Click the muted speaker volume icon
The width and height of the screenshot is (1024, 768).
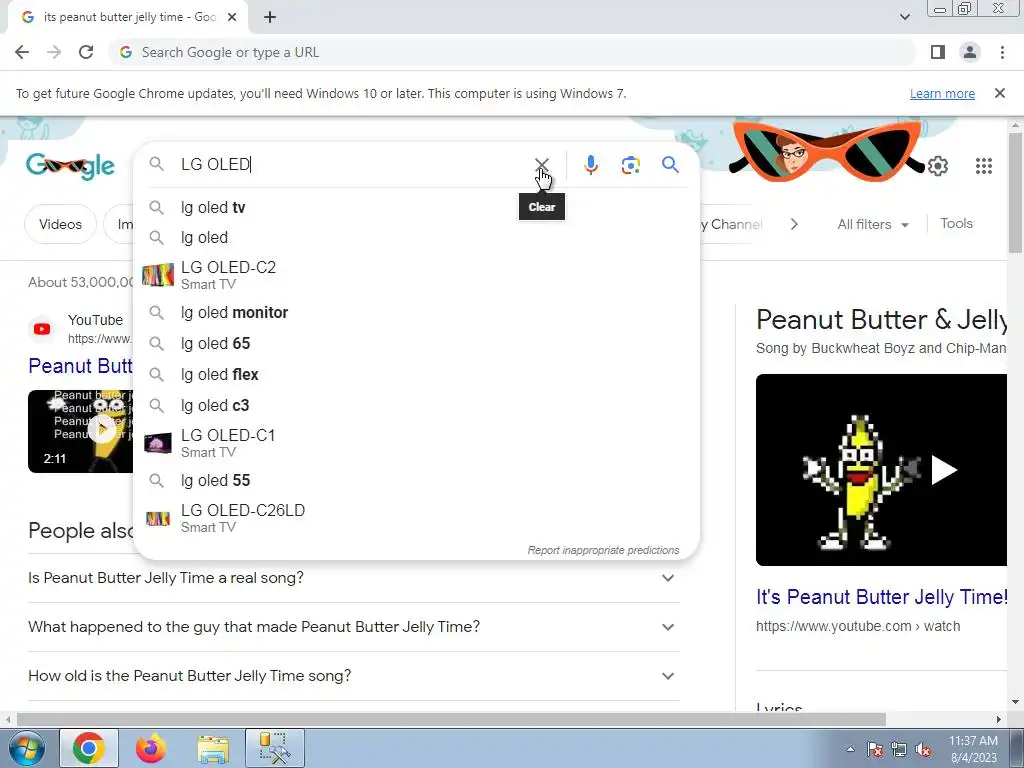[x=923, y=750]
